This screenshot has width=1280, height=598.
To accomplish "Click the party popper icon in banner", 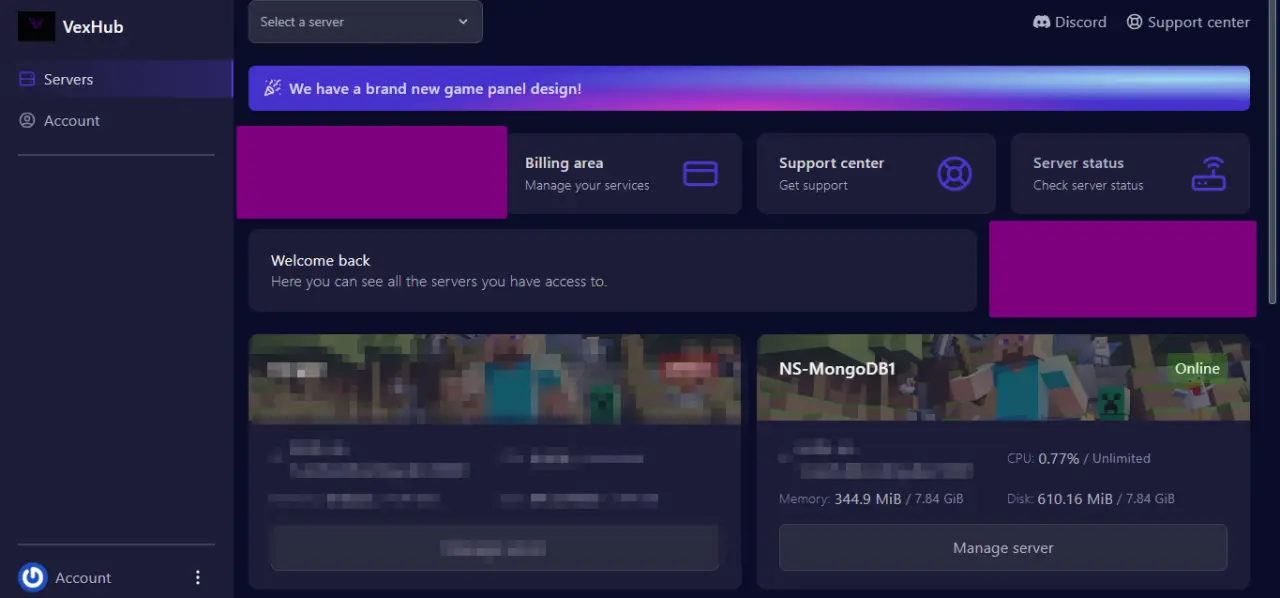I will (x=273, y=88).
